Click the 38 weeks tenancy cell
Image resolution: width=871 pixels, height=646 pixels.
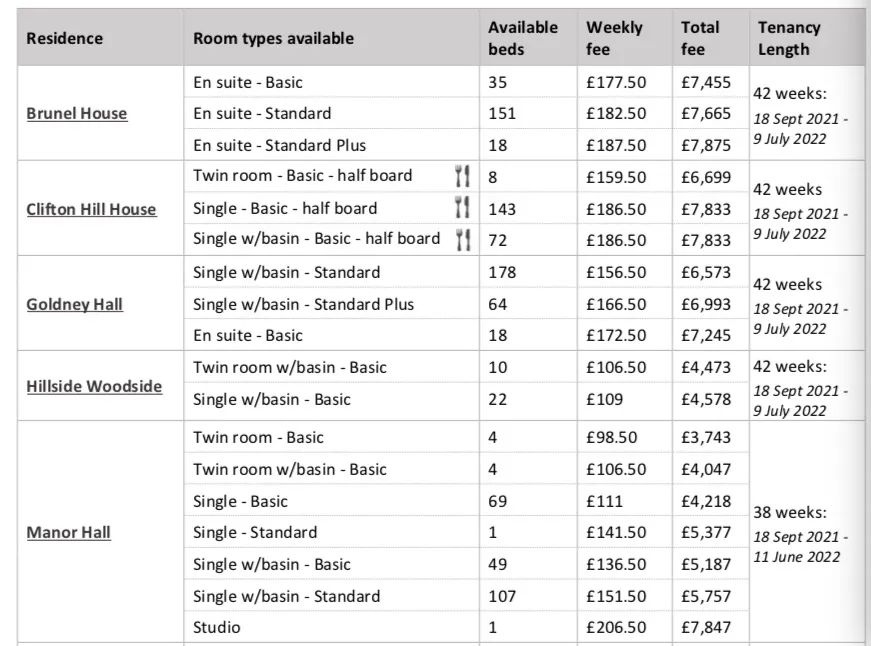(x=806, y=532)
